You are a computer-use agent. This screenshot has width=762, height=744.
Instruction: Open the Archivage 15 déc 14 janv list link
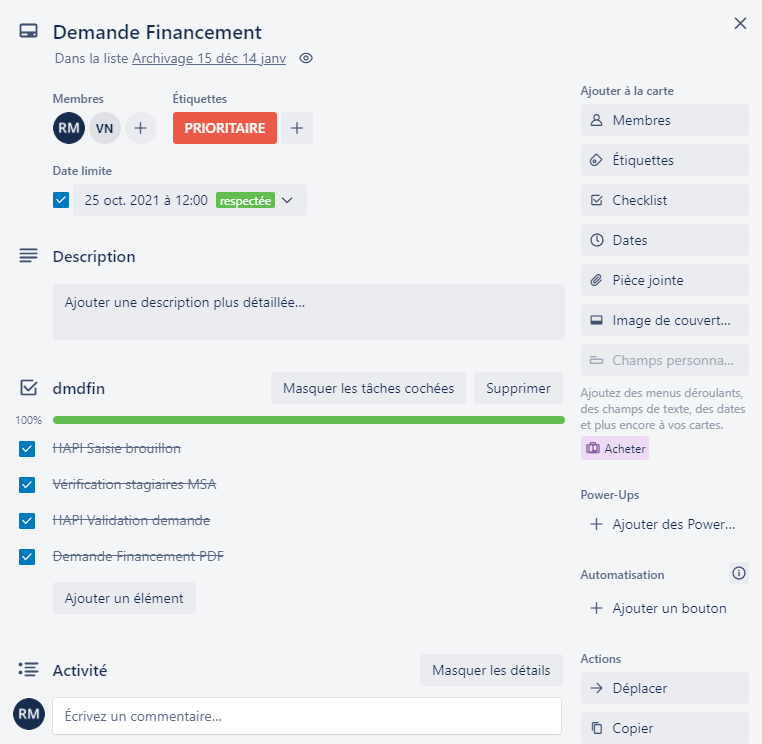pos(209,58)
